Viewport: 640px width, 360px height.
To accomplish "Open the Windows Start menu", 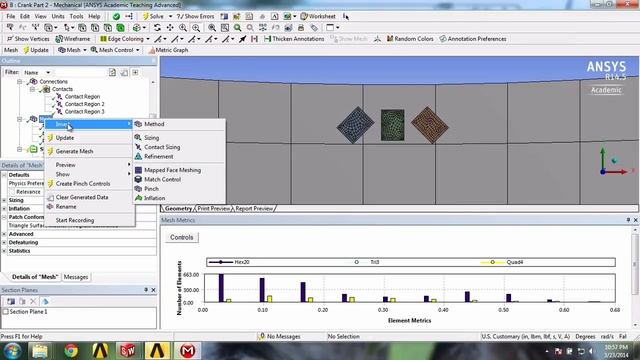I will pyautogui.click(x=12, y=351).
